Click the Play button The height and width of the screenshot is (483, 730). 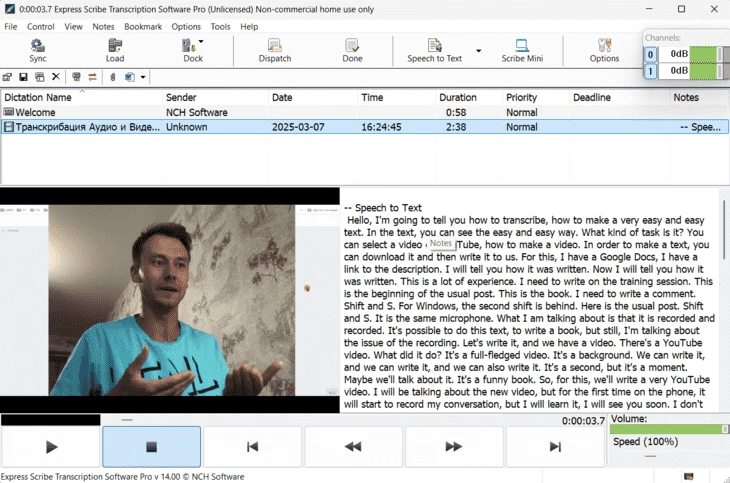[51, 447]
